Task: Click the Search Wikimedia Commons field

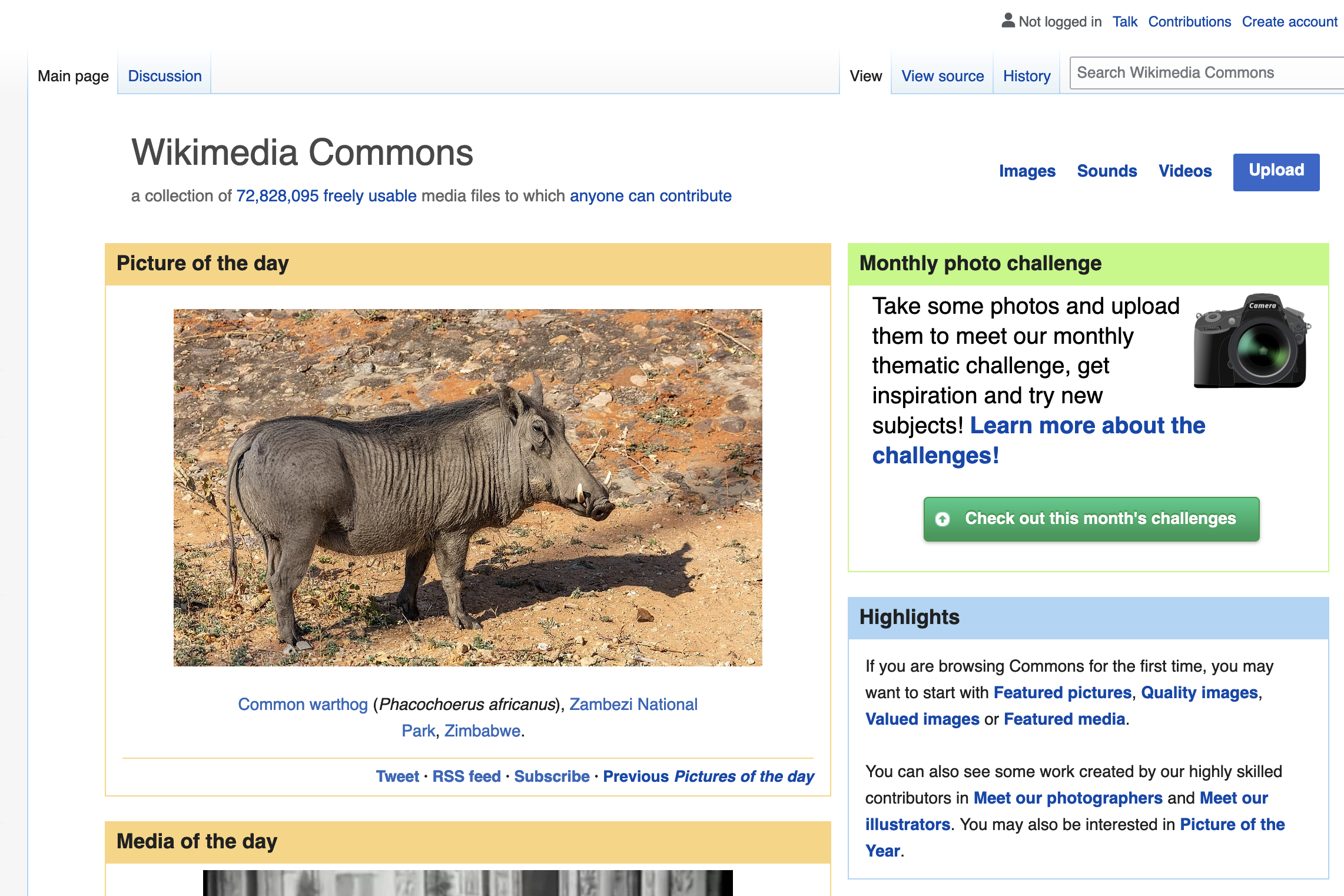Action: point(1207,73)
